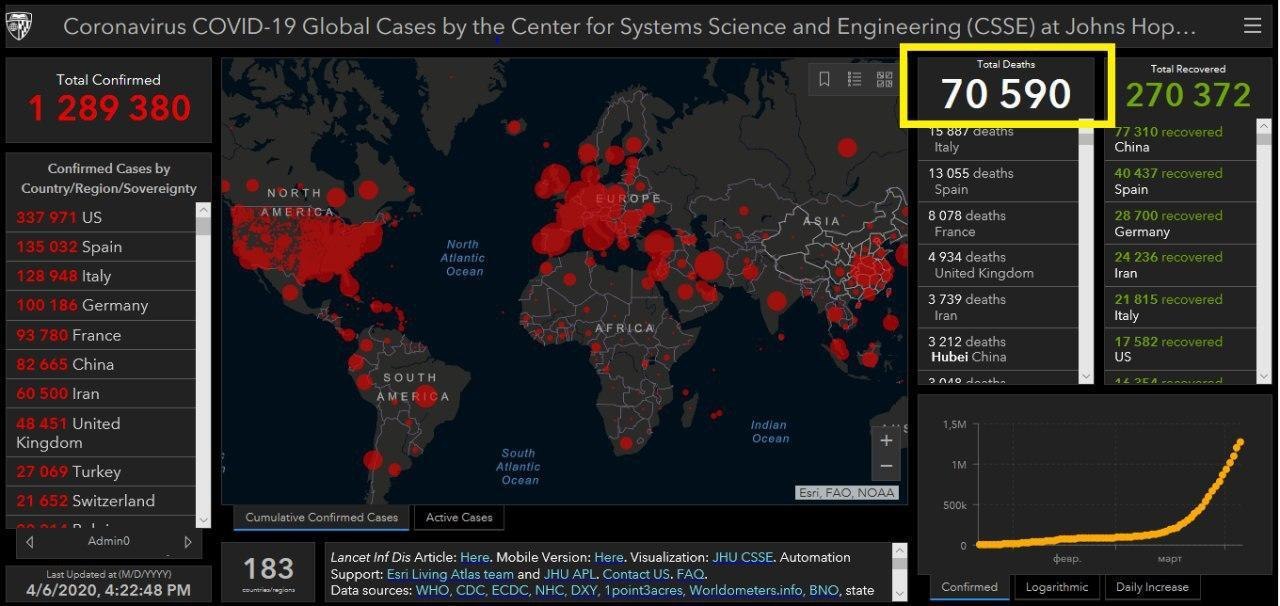Select Turkey in confirmed cases list
The image size is (1280, 606).
[101, 471]
